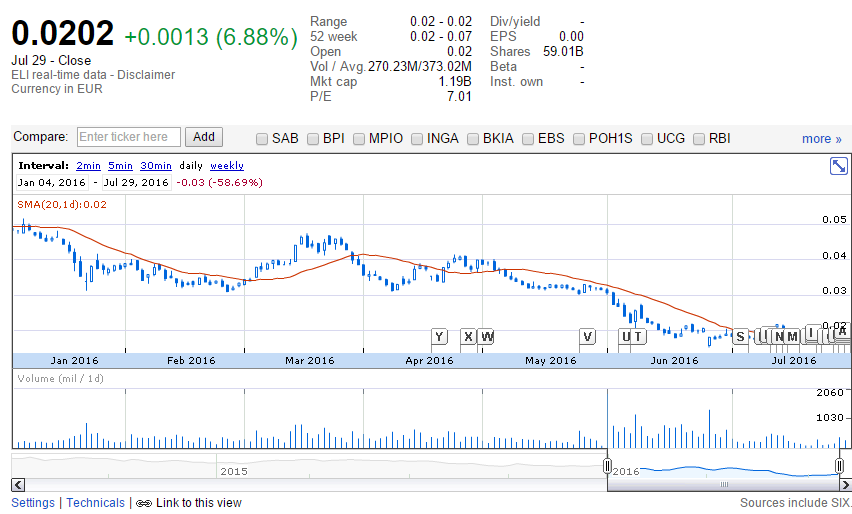Switch interval to 2min
The height and width of the screenshot is (514, 852).
[x=88, y=166]
